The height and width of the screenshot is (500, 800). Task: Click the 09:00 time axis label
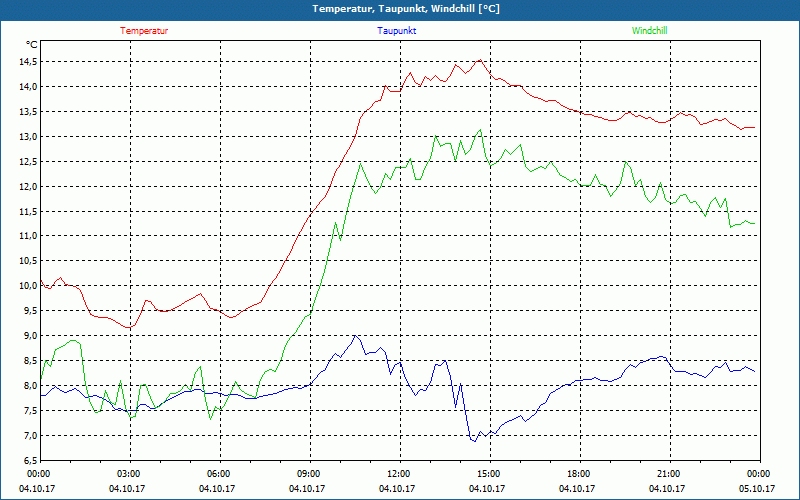310,474
